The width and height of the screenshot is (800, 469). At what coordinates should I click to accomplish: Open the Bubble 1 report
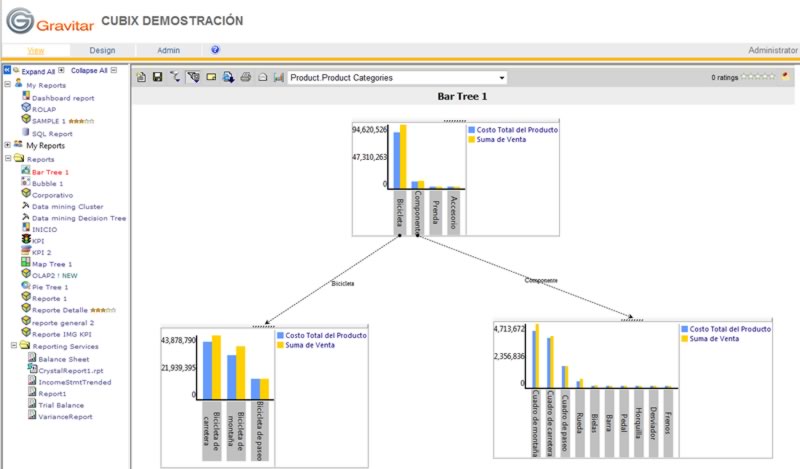[x=47, y=183]
